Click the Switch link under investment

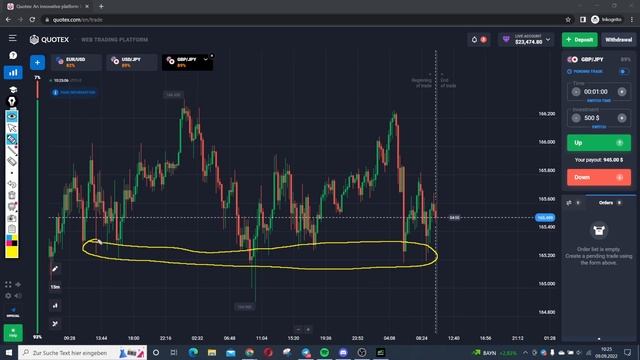(599, 127)
